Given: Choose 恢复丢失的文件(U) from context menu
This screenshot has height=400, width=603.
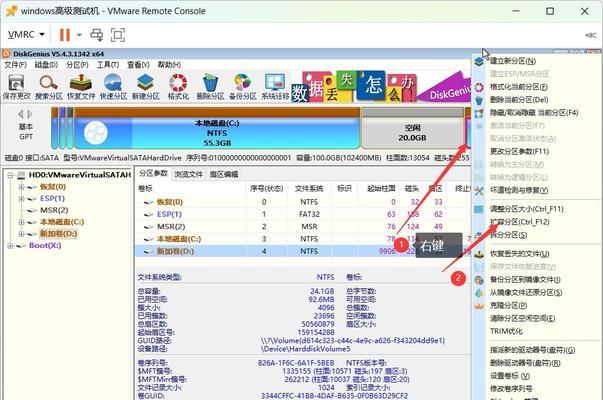Looking at the screenshot, I should point(520,254).
